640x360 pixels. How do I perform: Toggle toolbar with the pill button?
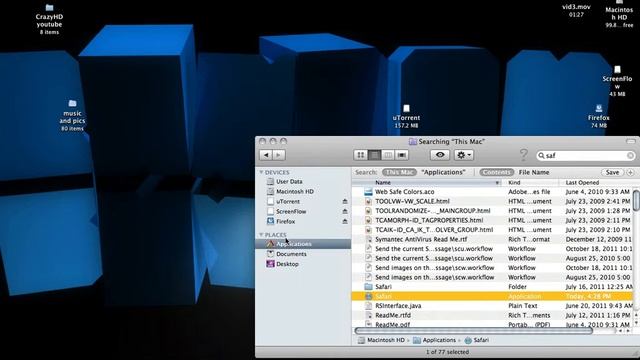point(631,141)
